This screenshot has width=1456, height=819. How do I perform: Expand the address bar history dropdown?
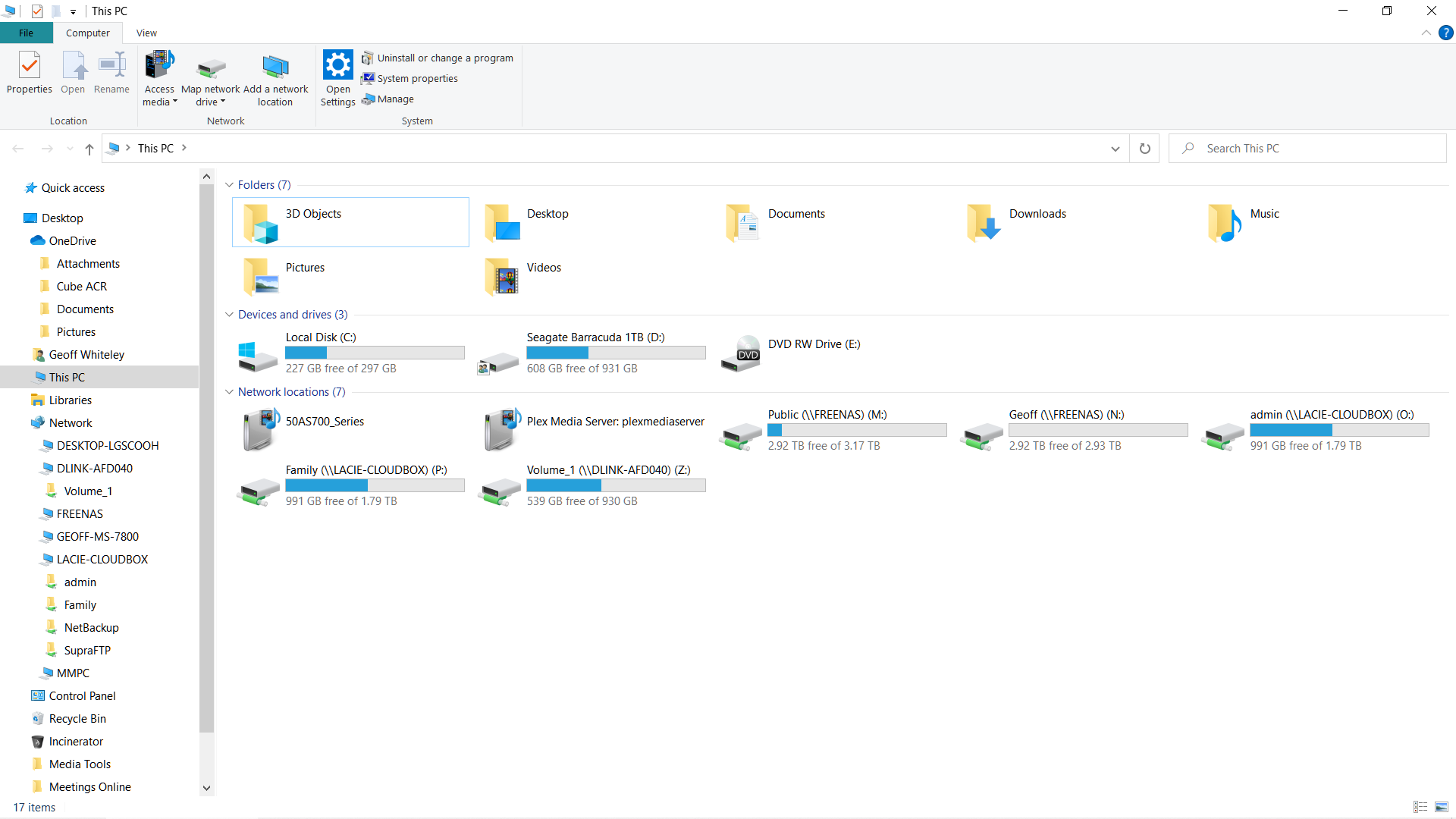1115,149
